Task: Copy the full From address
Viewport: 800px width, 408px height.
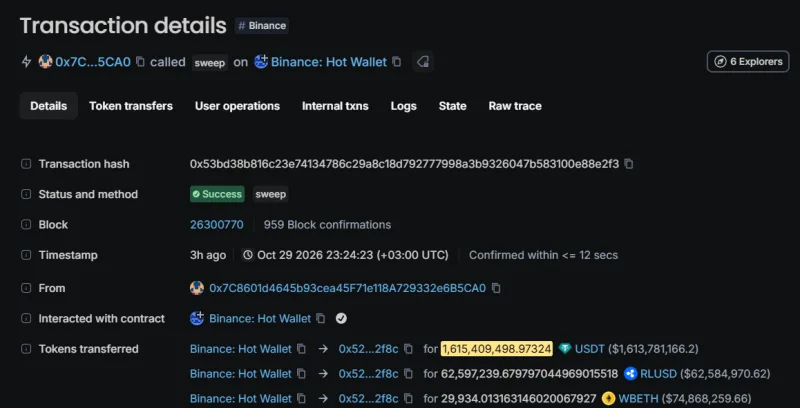Action: 496,288
